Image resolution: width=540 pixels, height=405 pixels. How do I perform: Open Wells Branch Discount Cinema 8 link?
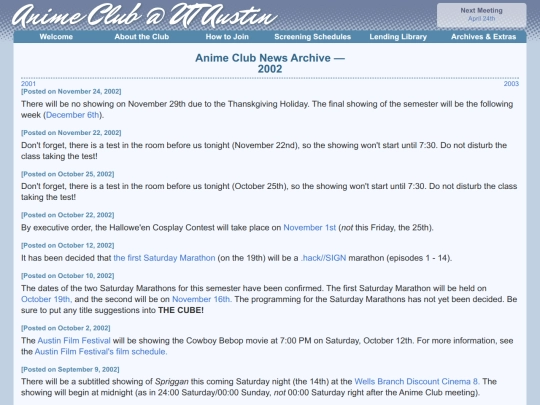[417, 382]
